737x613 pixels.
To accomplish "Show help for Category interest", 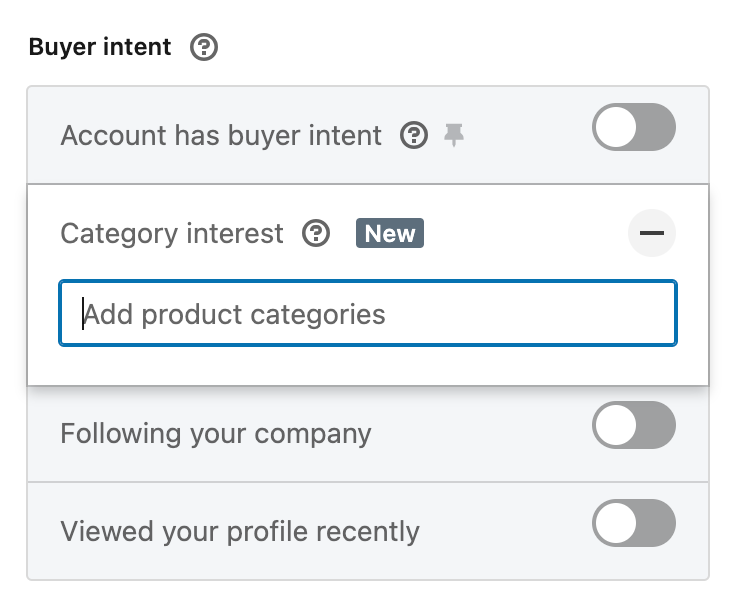I will tap(316, 233).
